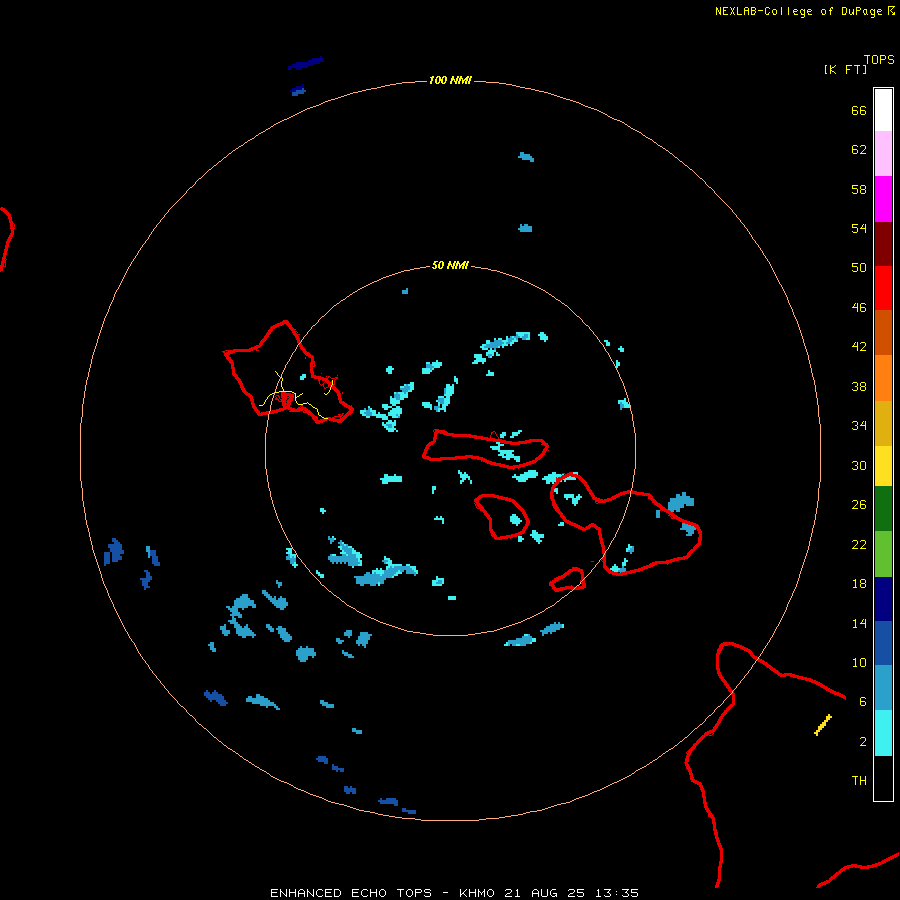Click the "[K FT]" units label
This screenshot has width=900, height=900.
click(x=845, y=69)
